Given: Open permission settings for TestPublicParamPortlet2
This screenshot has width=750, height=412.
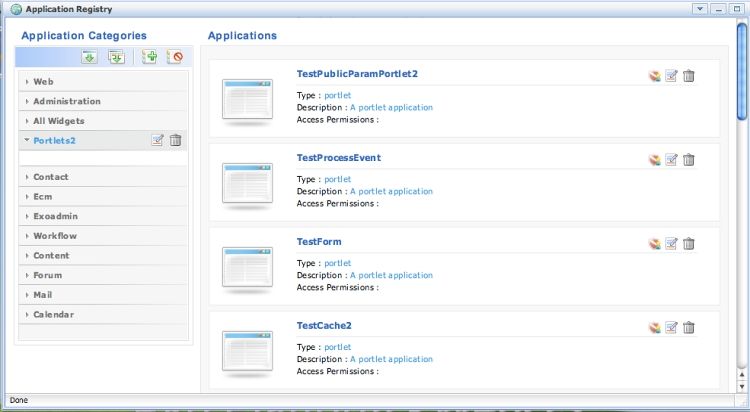Looking at the screenshot, I should tap(654, 76).
